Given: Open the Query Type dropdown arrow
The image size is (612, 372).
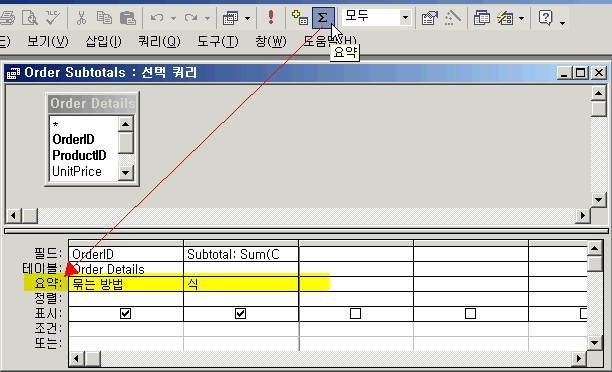Looking at the screenshot, I should pos(247,18).
